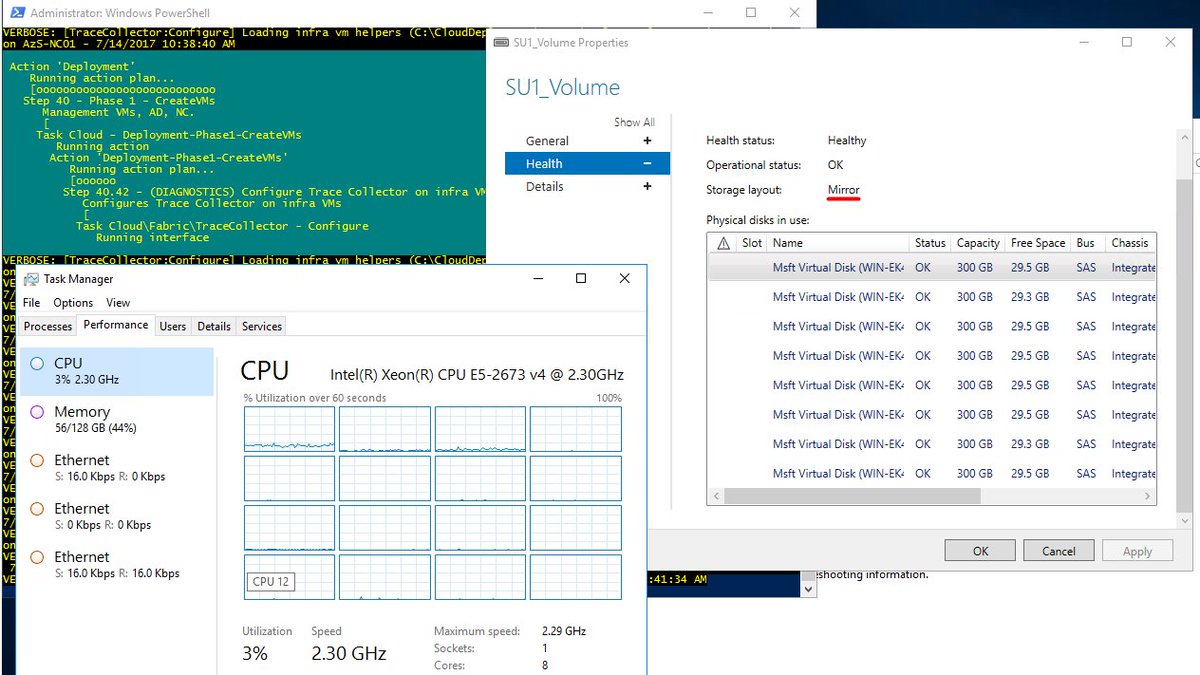Click the OK button in volume properties
Image resolution: width=1200 pixels, height=675 pixels.
coord(980,551)
